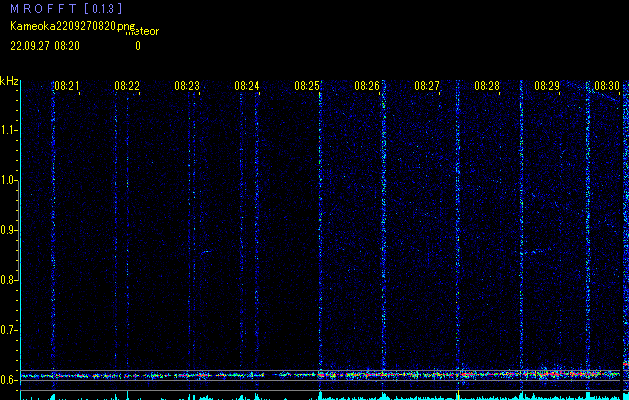Click the 08:22 time marker
The width and height of the screenshot is (629, 400).
[x=127, y=86]
